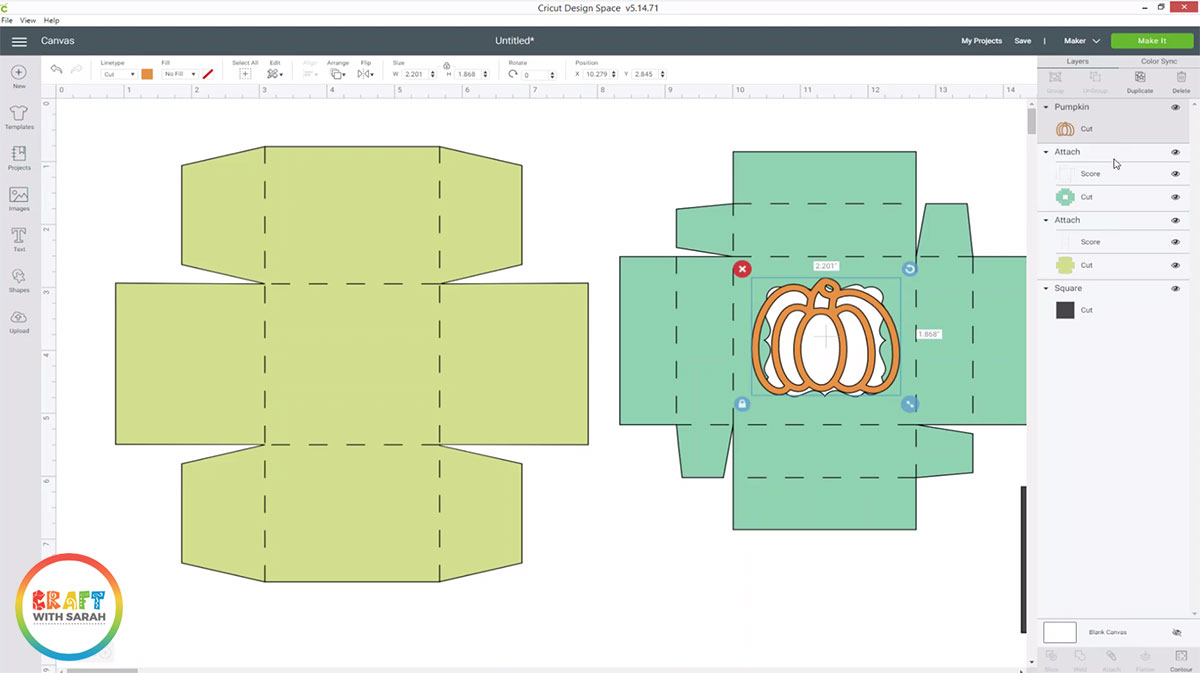Click the orange linetype color swatch
Image resolution: width=1200 pixels, height=673 pixels.
click(x=147, y=74)
